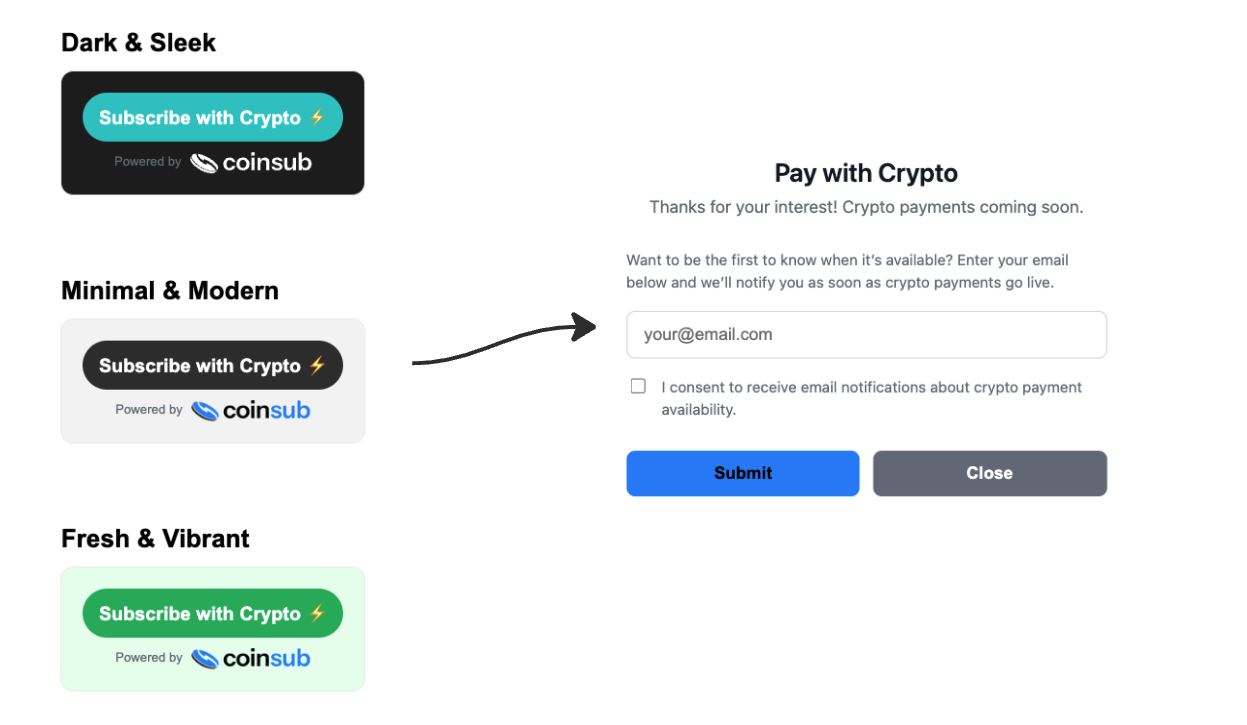The width and height of the screenshot is (1247, 725).
Task: Click the coinsub logo in the dark card
Action: tap(251, 162)
